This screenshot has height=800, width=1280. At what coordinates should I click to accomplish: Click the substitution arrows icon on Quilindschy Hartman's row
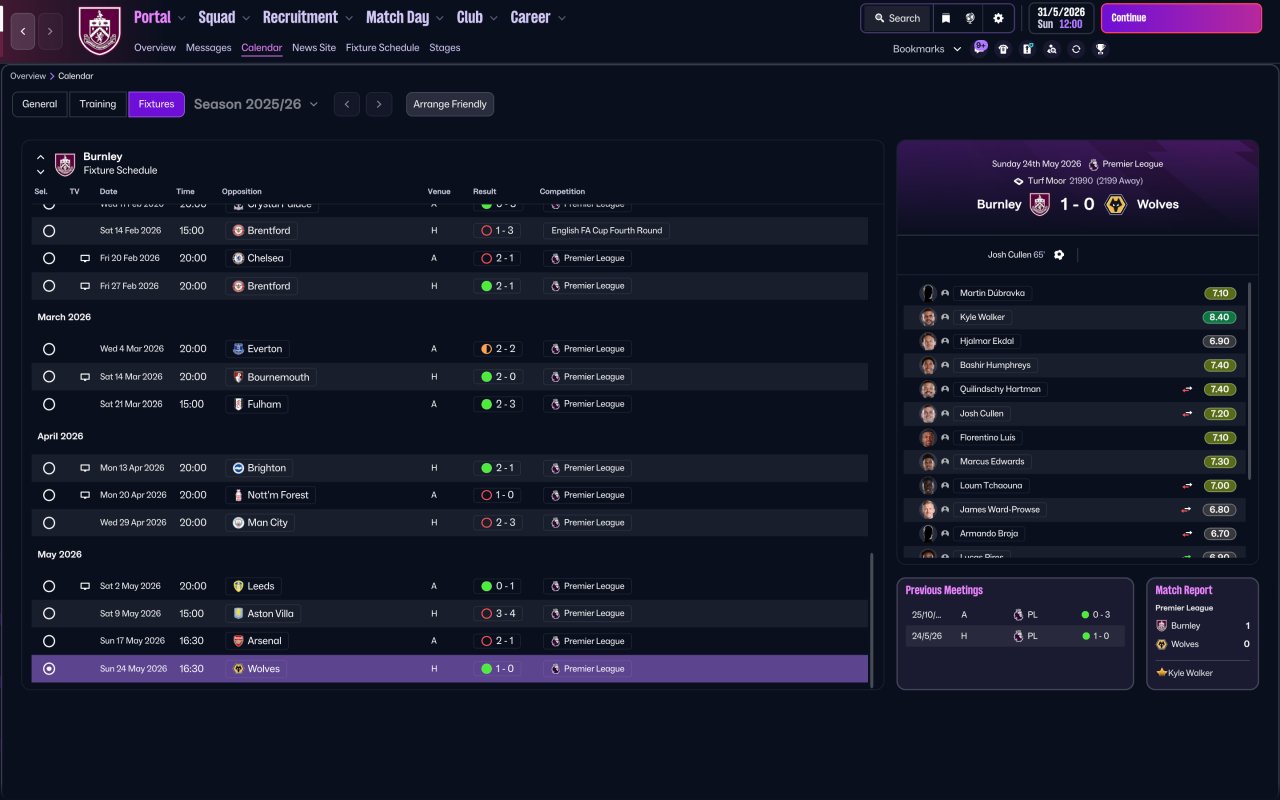click(x=1187, y=389)
